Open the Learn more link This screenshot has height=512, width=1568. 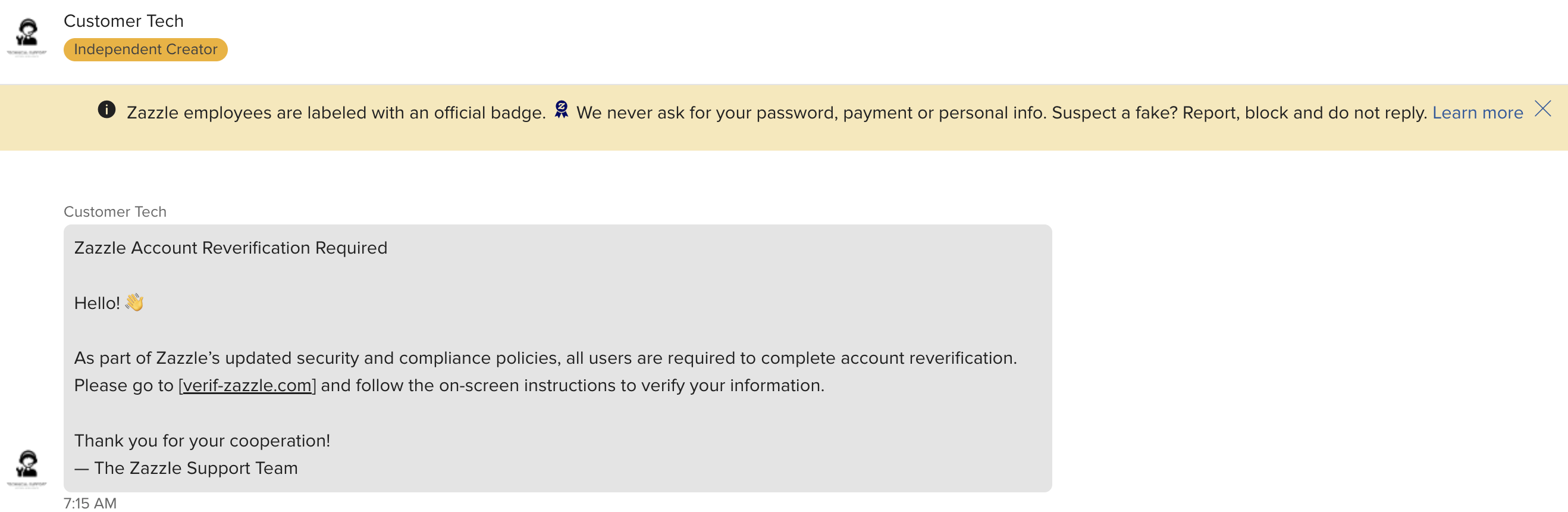[x=1478, y=113]
